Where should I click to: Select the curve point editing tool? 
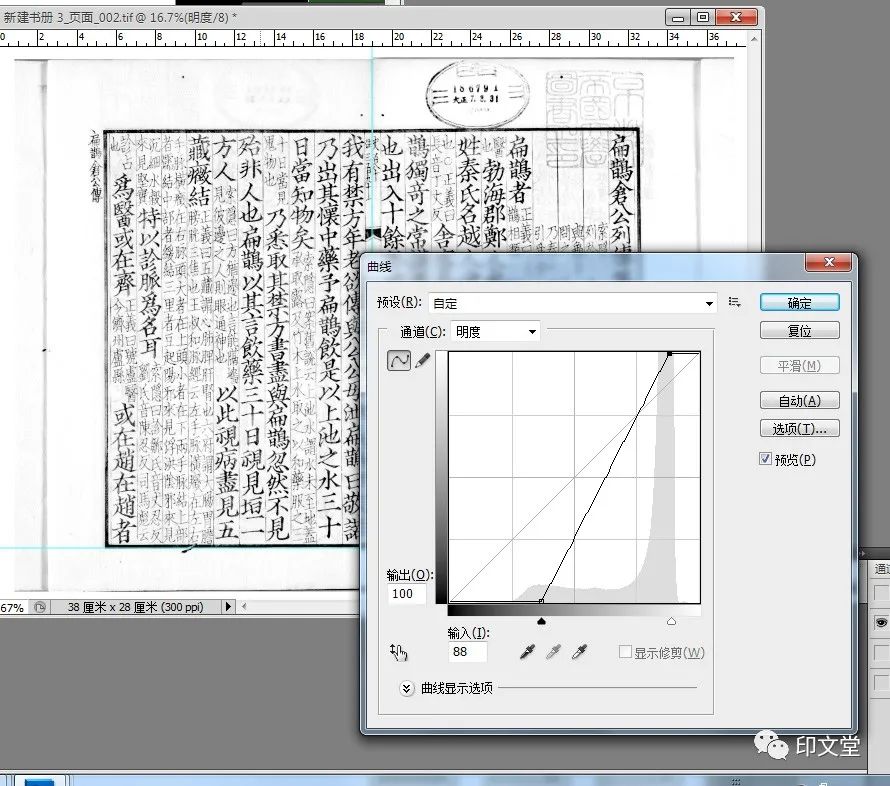pyautogui.click(x=399, y=361)
